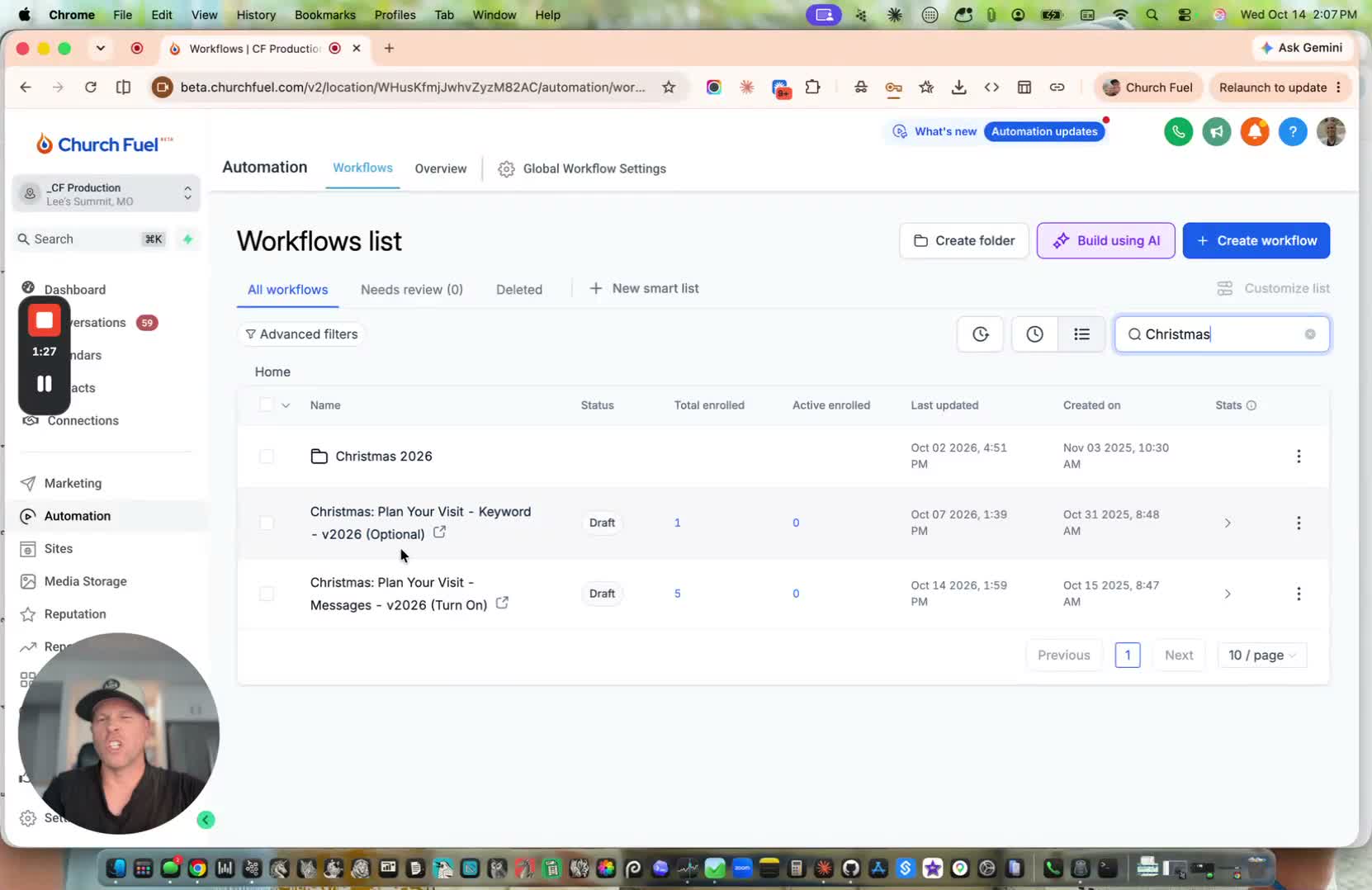Stop the screen recording
Screen dimensions: 1372x890
coord(45,321)
